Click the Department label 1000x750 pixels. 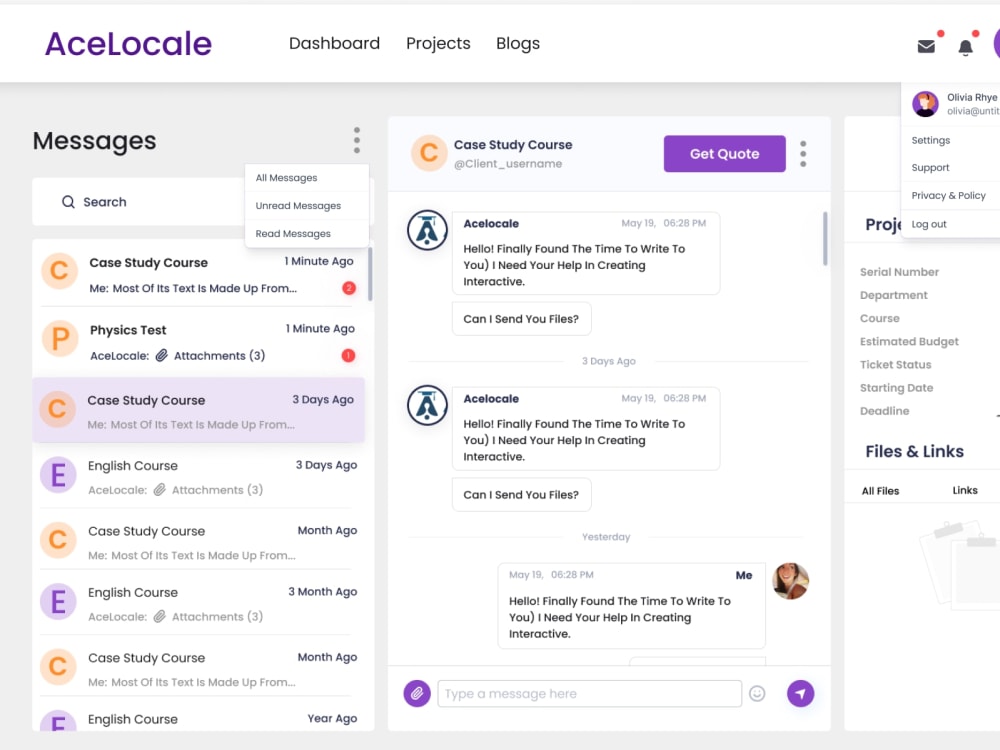click(x=893, y=295)
